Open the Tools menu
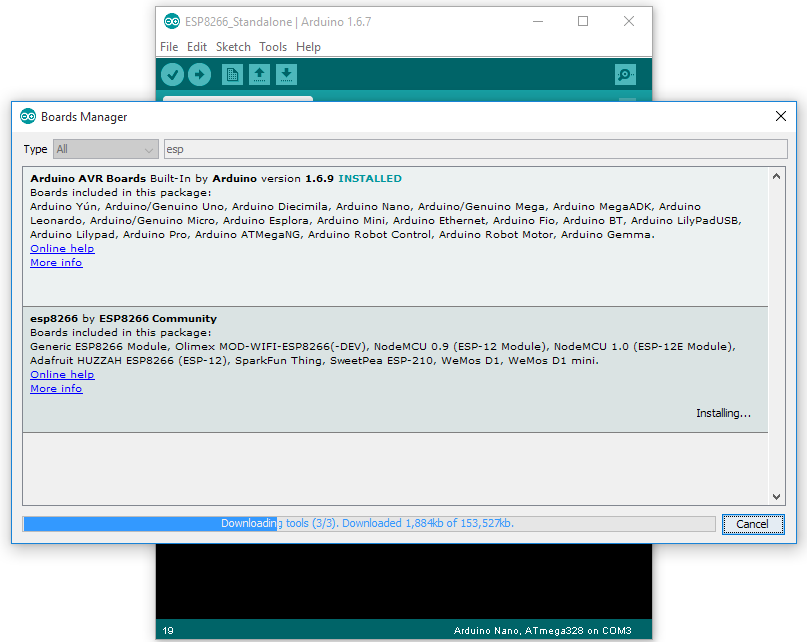Viewport: 807px width, 642px height. tap(273, 47)
